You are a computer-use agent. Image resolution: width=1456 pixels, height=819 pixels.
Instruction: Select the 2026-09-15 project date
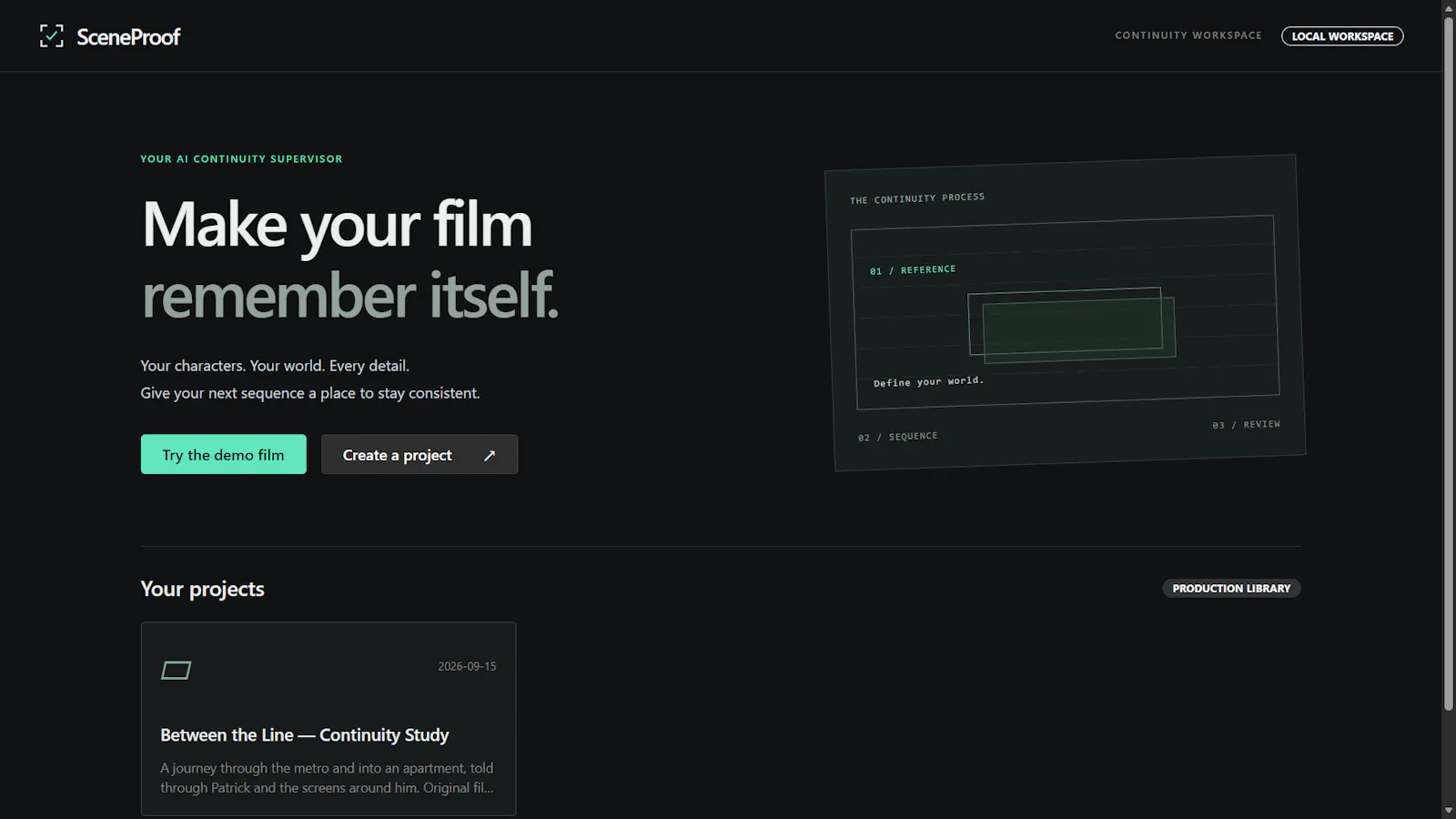coord(467,666)
